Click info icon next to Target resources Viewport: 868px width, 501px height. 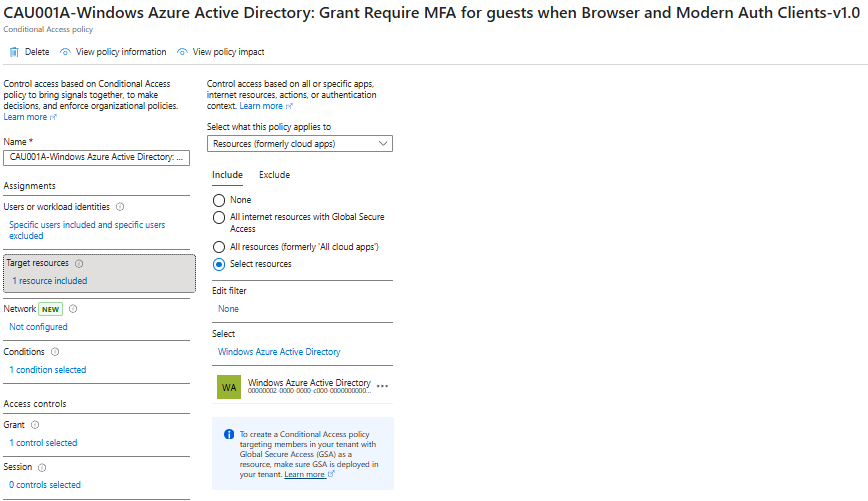click(x=79, y=264)
